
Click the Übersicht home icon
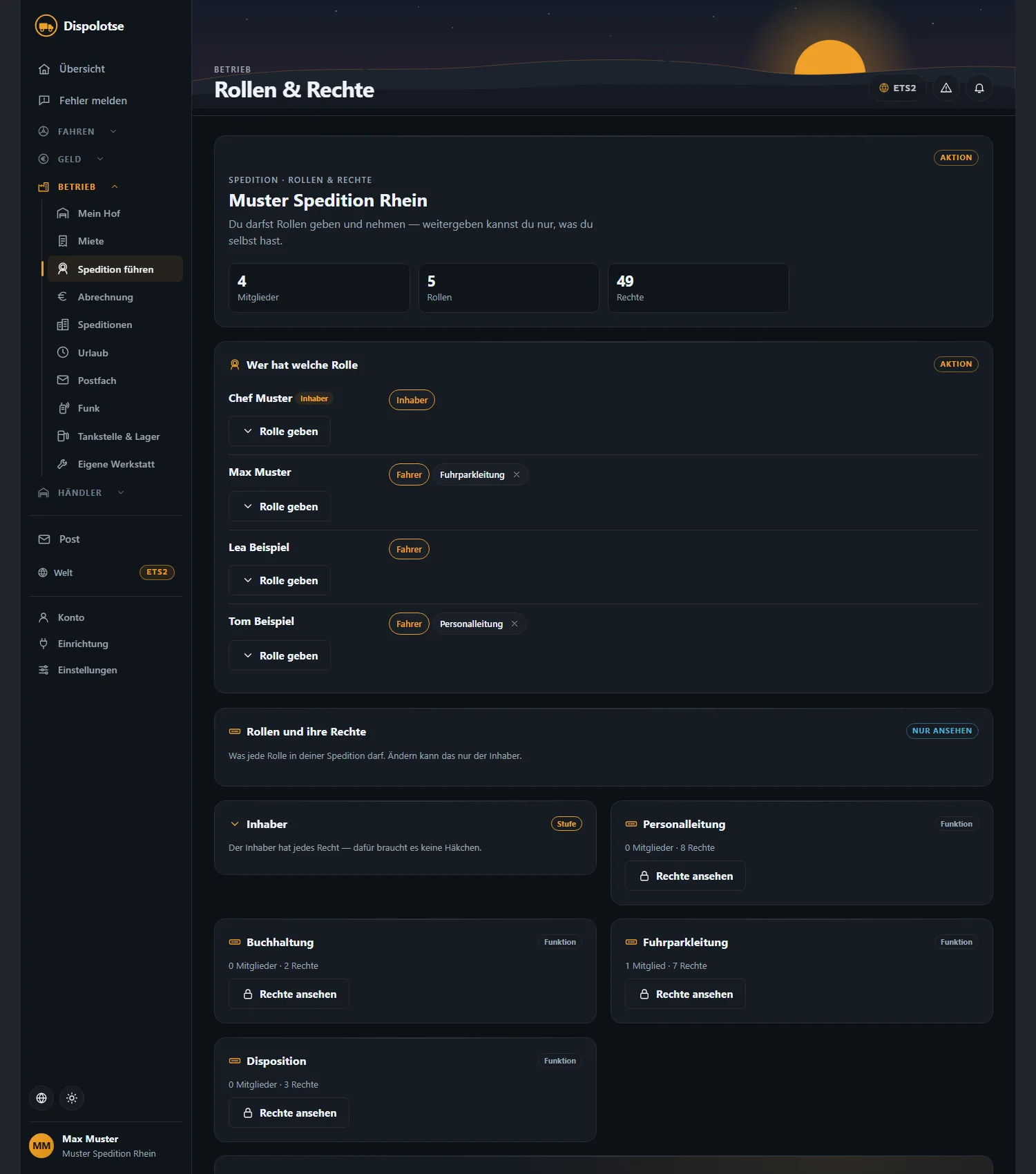click(44, 69)
